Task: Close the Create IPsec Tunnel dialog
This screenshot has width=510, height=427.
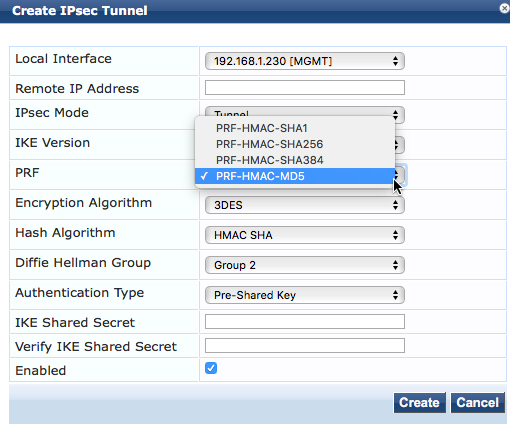Action: (505, 8)
